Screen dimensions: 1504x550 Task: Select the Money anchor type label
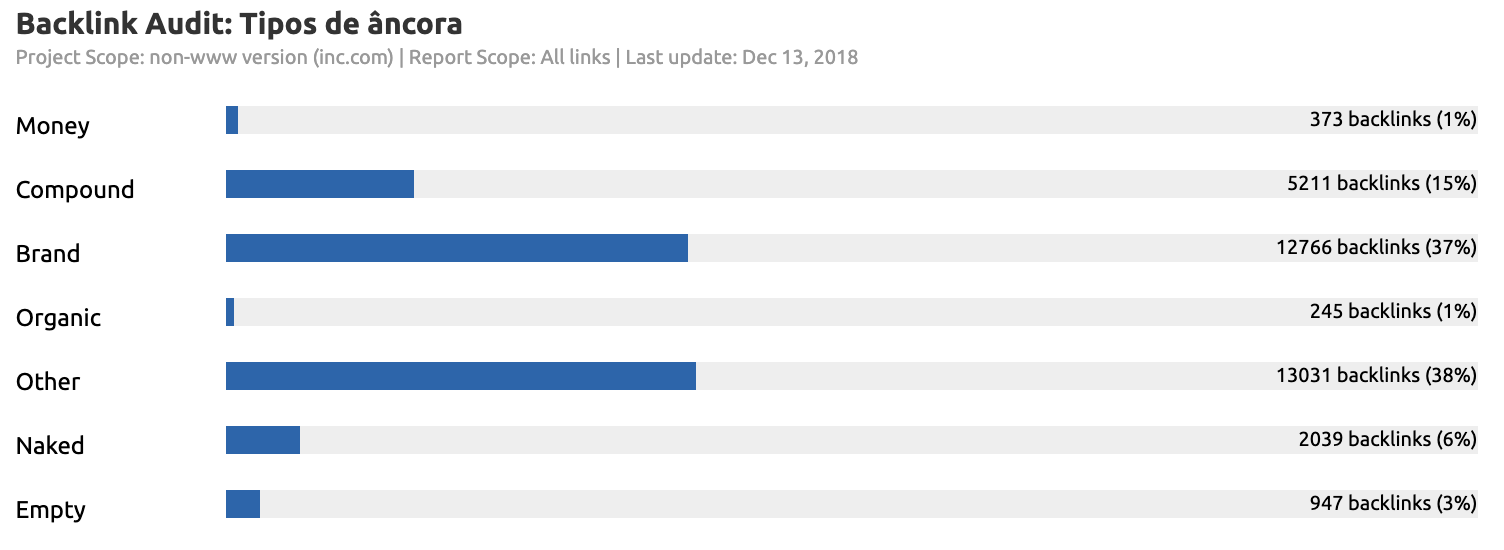tap(53, 126)
